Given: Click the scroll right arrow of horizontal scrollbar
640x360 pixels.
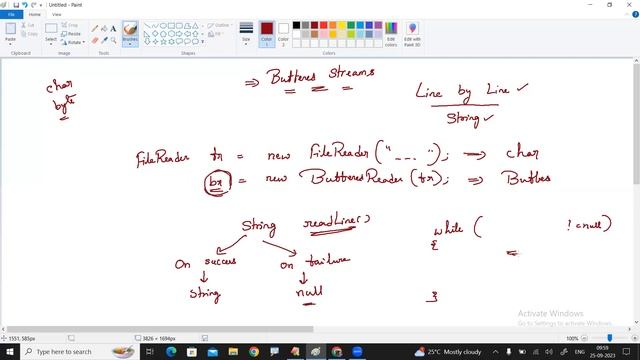Looking at the screenshot, I should click(x=629, y=329).
